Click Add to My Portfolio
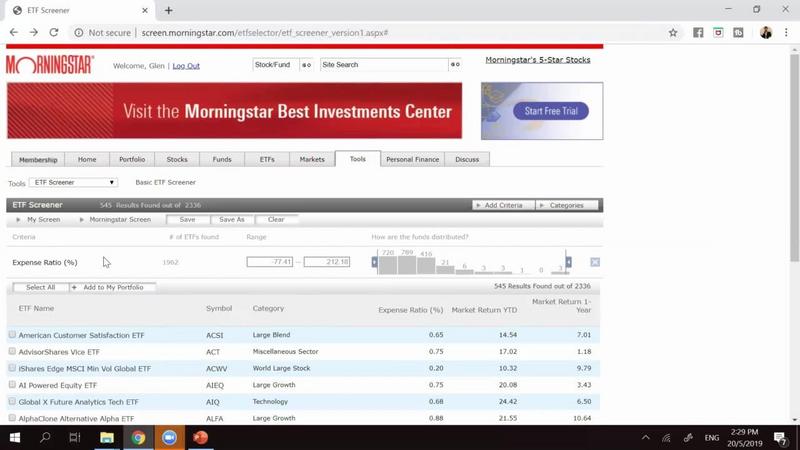This screenshot has width=800, height=450. tap(113, 287)
